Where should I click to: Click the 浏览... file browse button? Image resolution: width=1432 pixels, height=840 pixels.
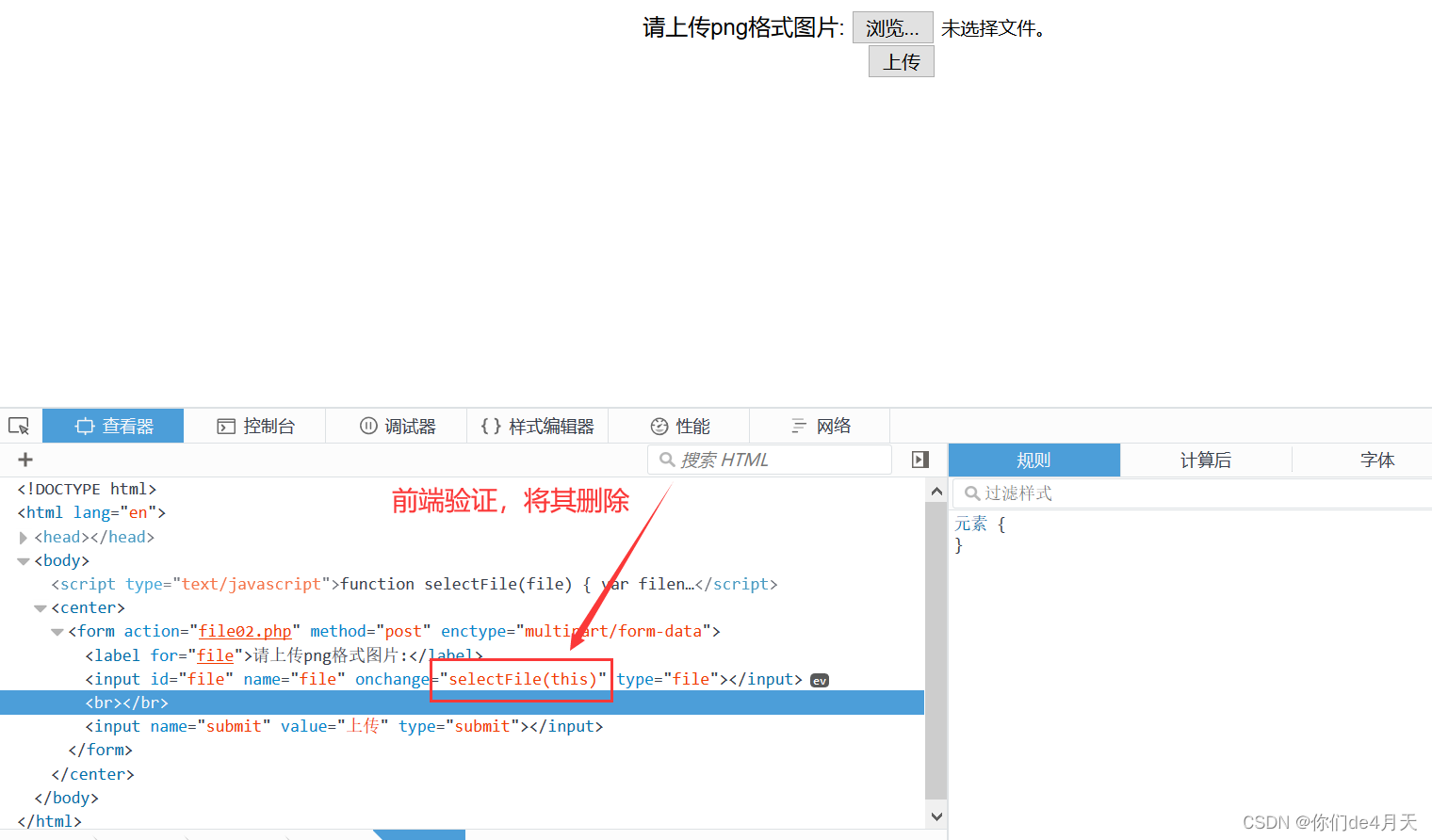[x=892, y=28]
